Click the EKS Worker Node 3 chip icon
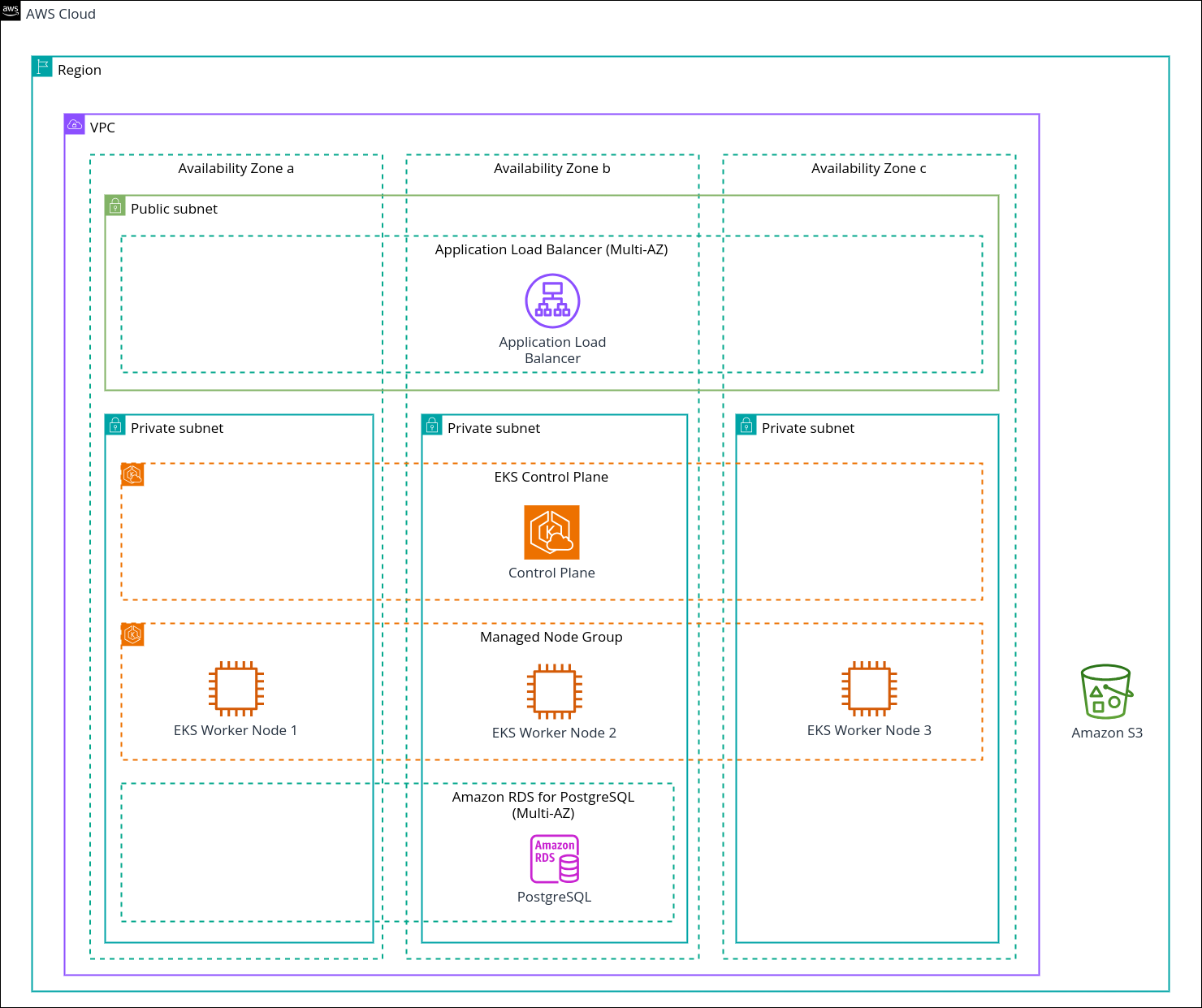The image size is (1202, 1008). point(869,689)
